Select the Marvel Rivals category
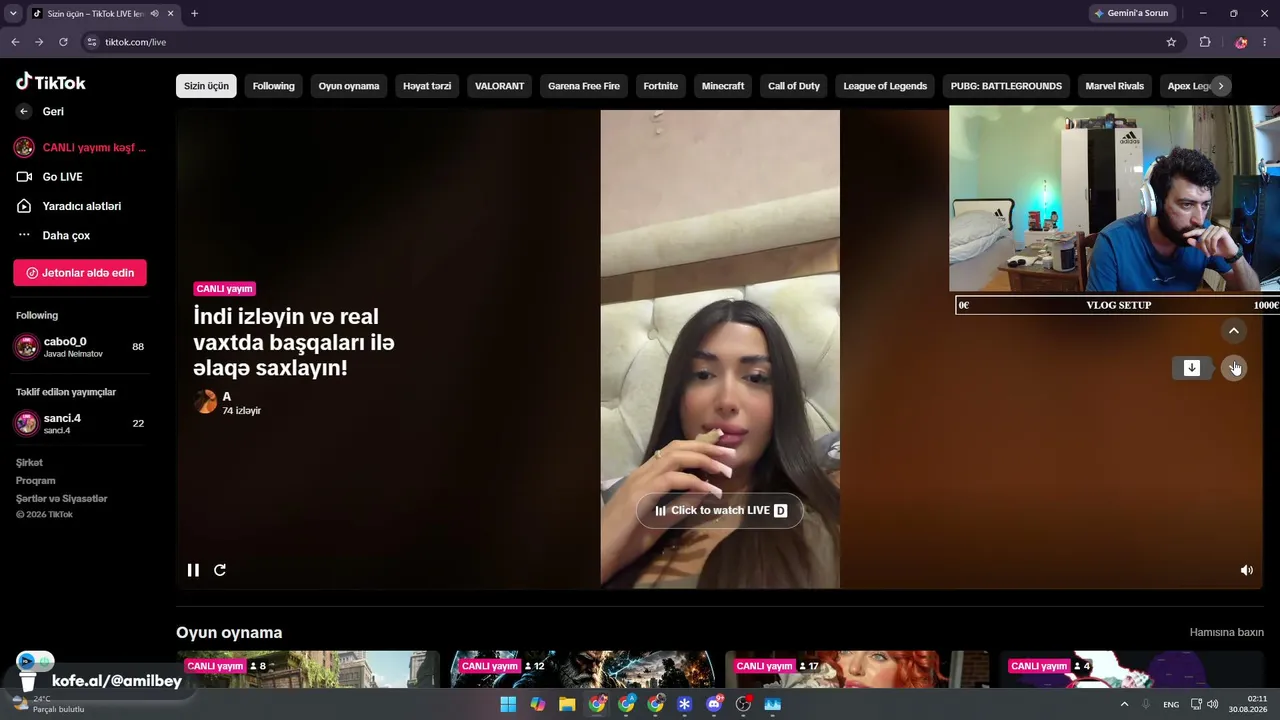The width and height of the screenshot is (1280, 720). tap(1115, 86)
